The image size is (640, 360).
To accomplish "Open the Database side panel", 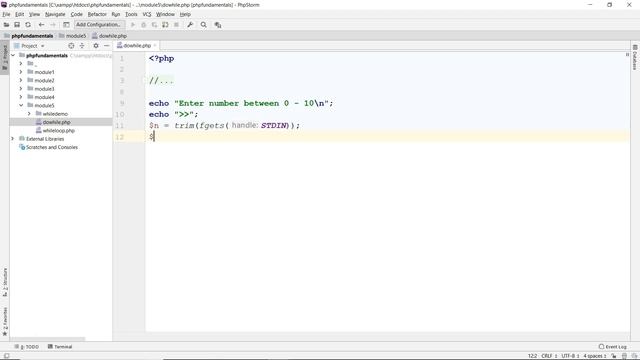I will coord(635,58).
